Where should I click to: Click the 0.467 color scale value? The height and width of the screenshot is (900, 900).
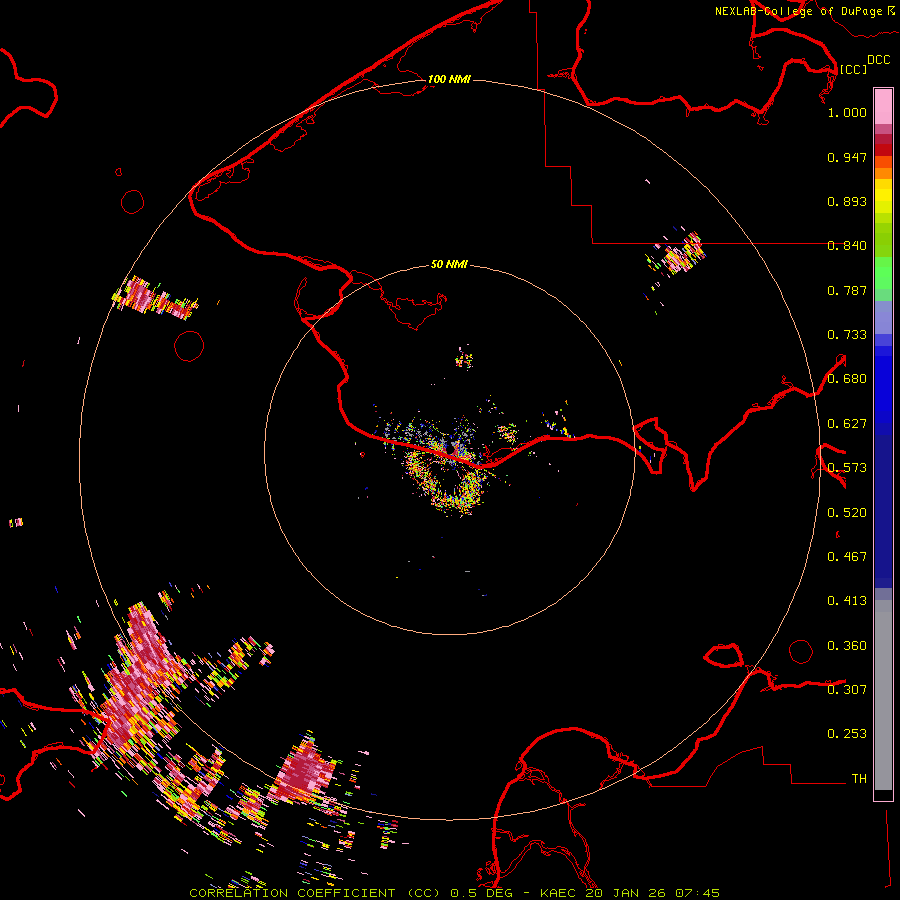pos(847,557)
